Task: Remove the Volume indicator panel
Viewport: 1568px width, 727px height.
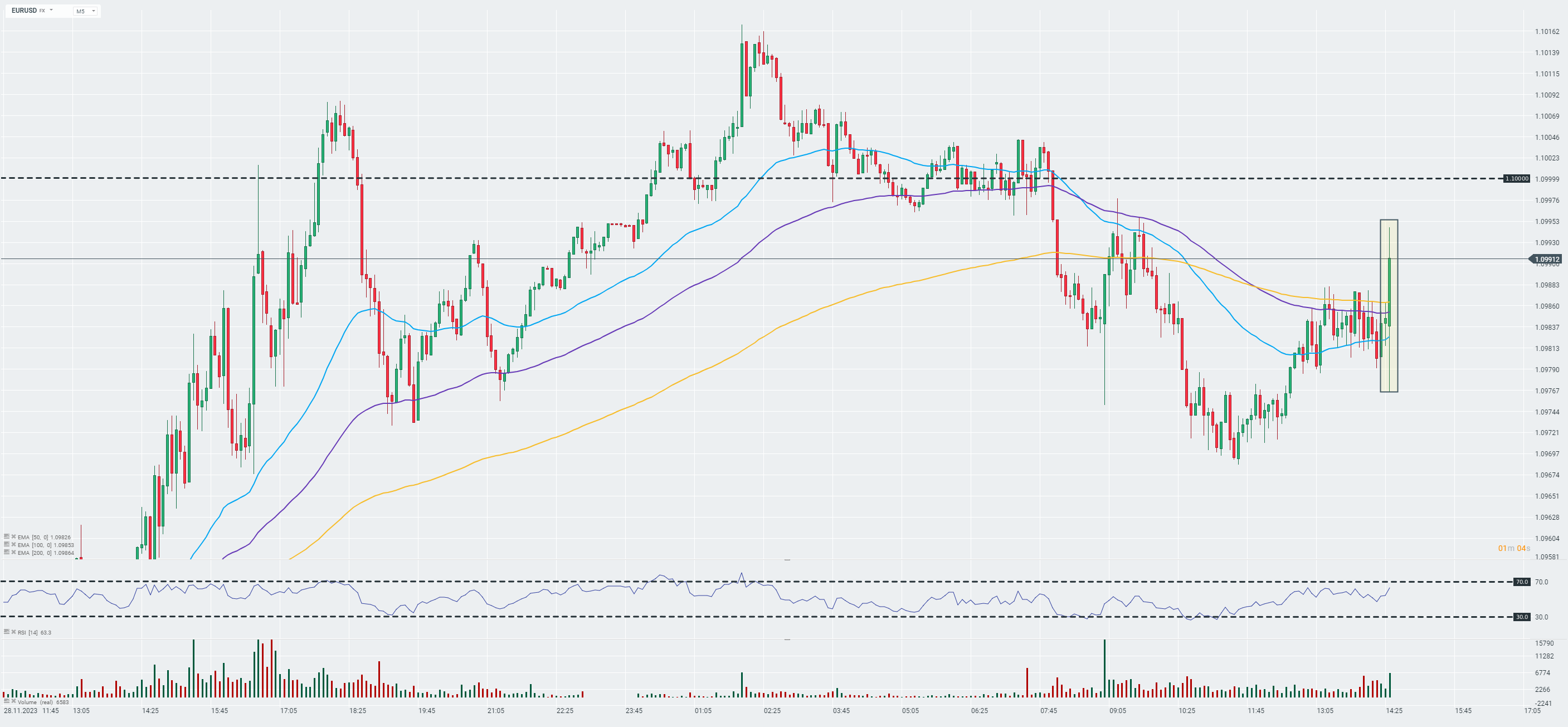Action: pos(13,701)
